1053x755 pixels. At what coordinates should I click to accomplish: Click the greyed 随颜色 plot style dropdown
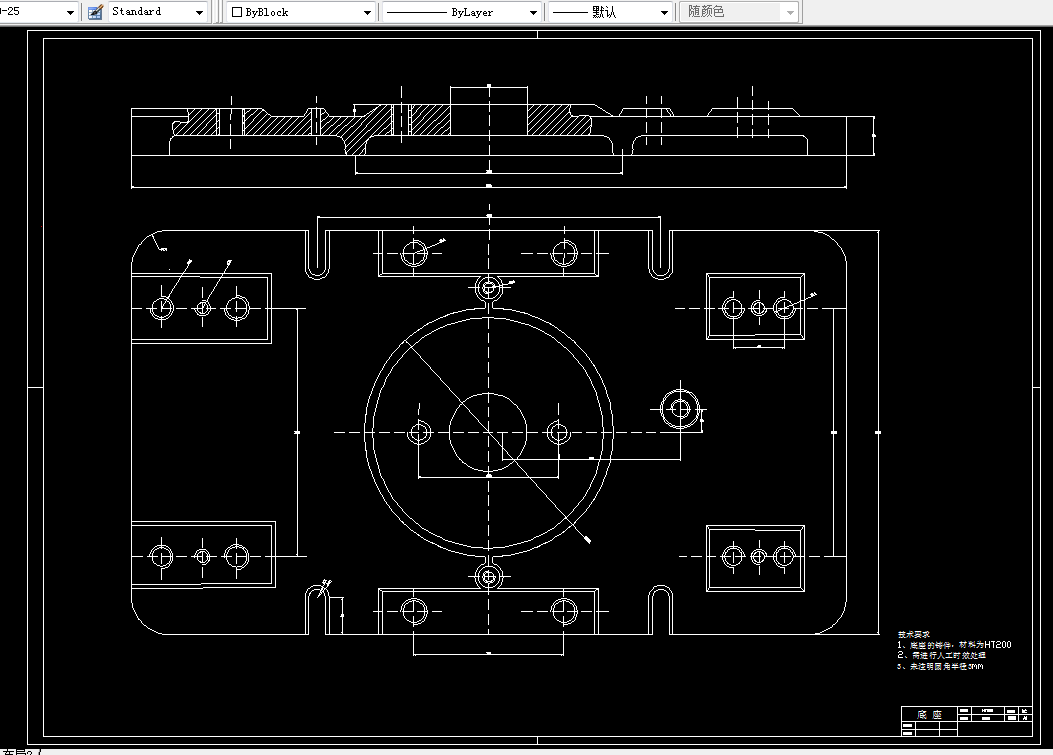739,12
